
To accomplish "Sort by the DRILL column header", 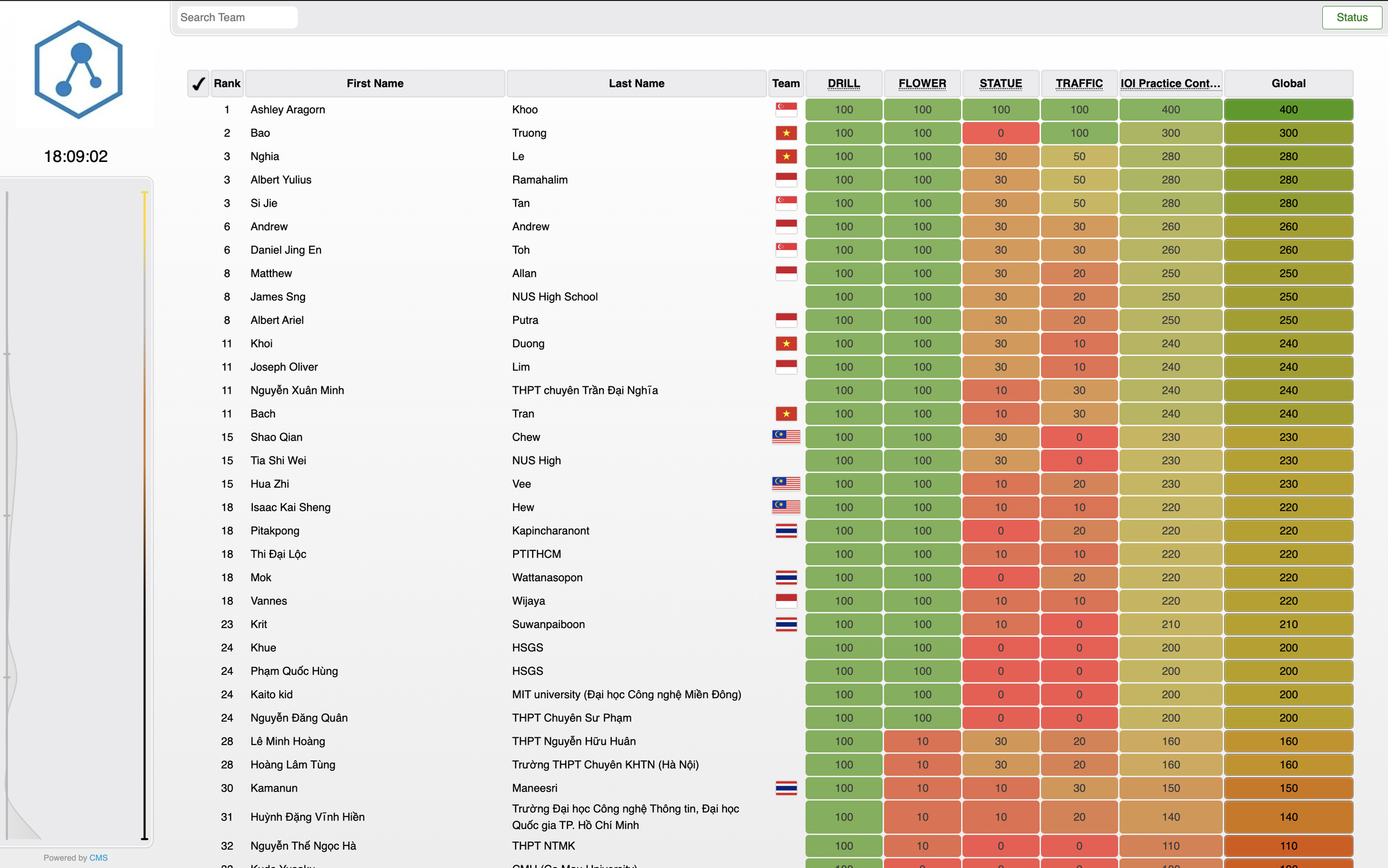I will 844,83.
